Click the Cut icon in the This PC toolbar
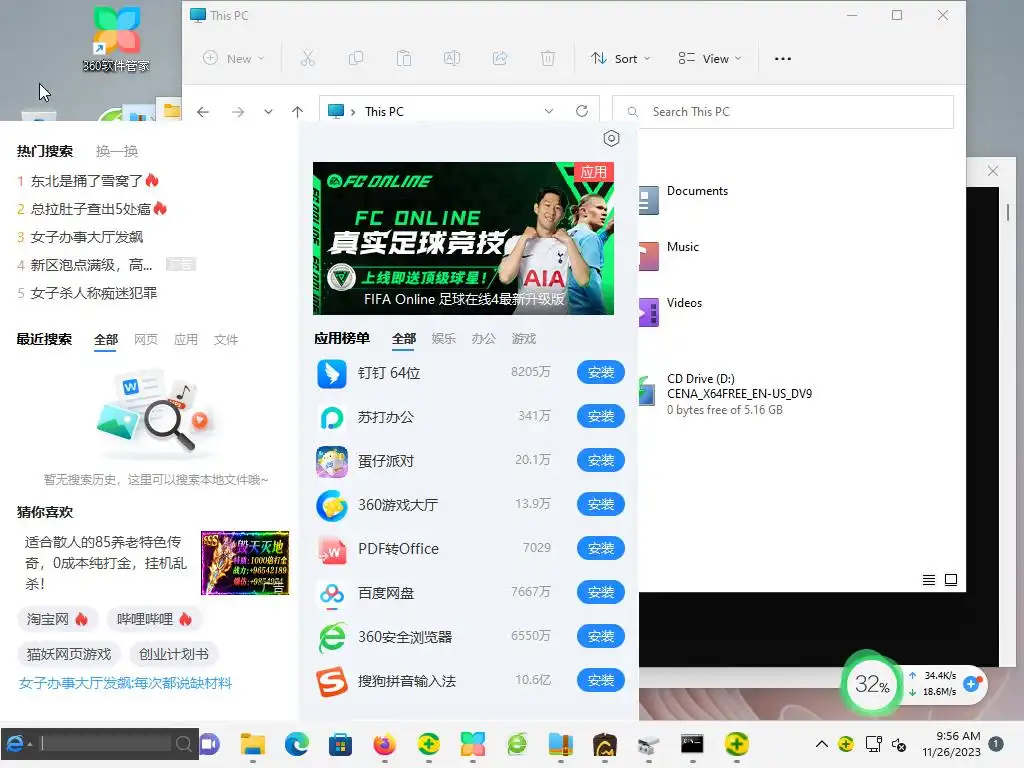The image size is (1024, 768). [x=308, y=59]
